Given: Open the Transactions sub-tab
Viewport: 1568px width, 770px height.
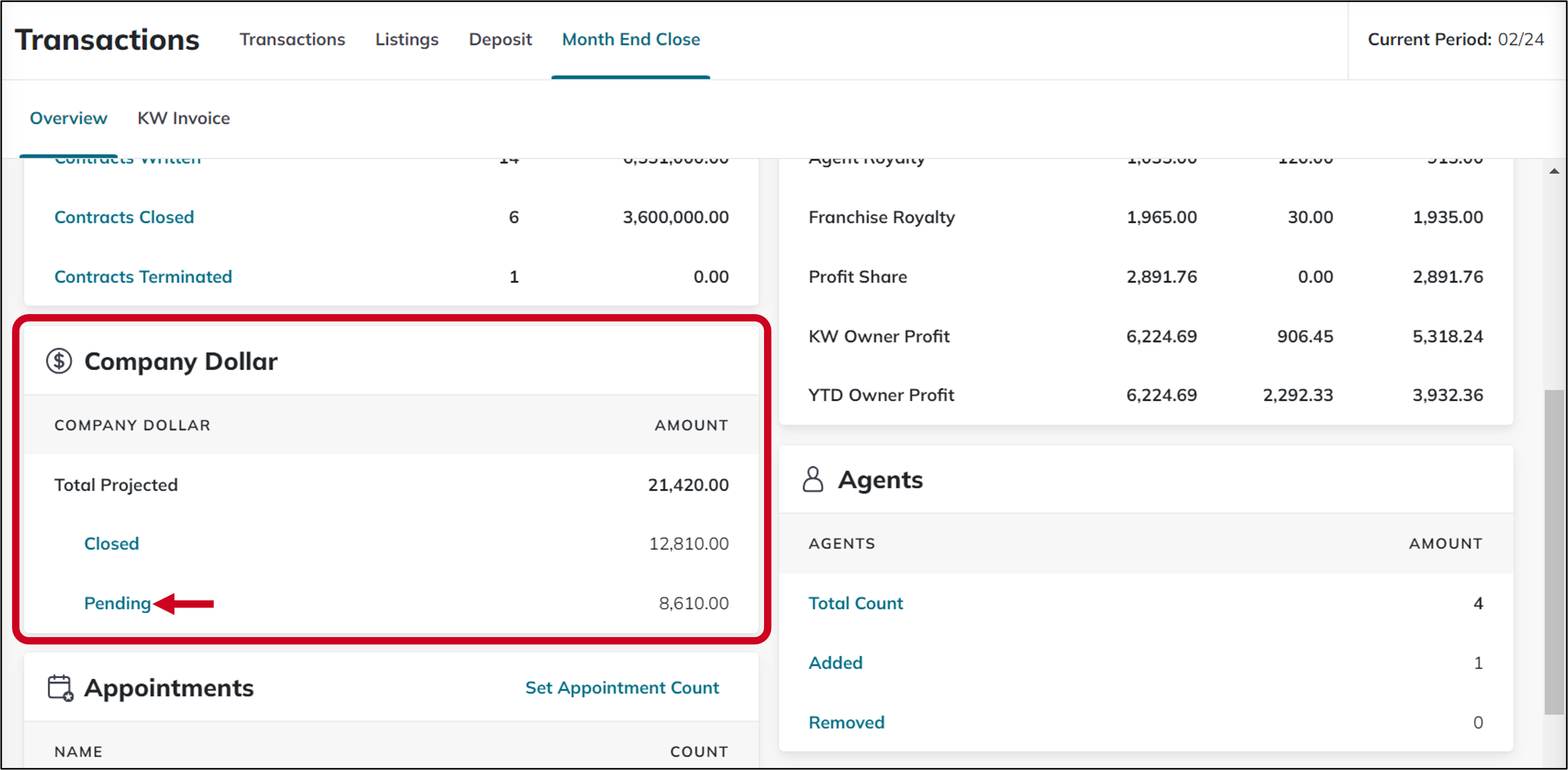Looking at the screenshot, I should pos(293,39).
